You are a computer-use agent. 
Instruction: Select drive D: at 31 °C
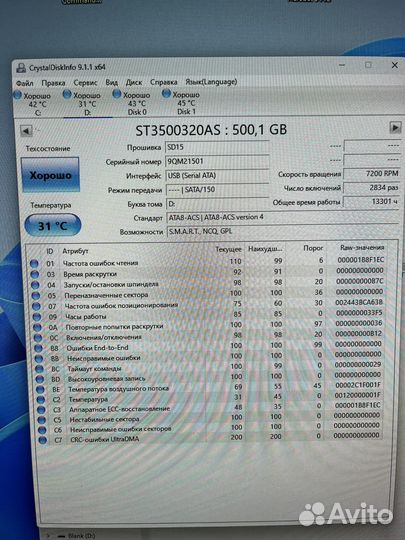[x=82, y=104]
